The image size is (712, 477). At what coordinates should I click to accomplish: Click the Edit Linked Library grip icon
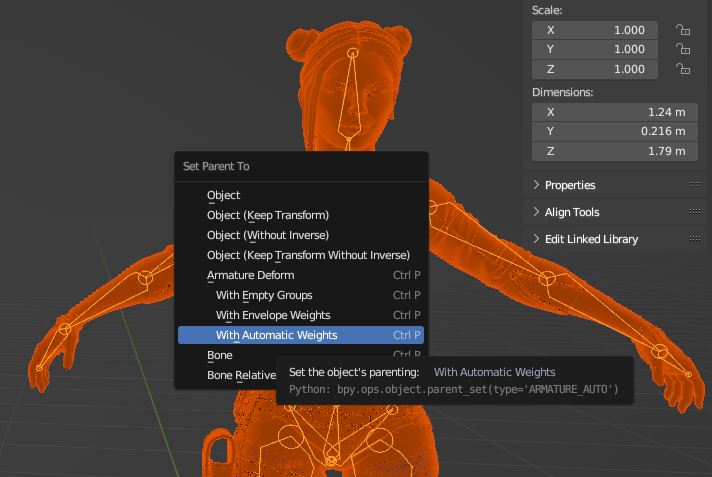(x=695, y=239)
